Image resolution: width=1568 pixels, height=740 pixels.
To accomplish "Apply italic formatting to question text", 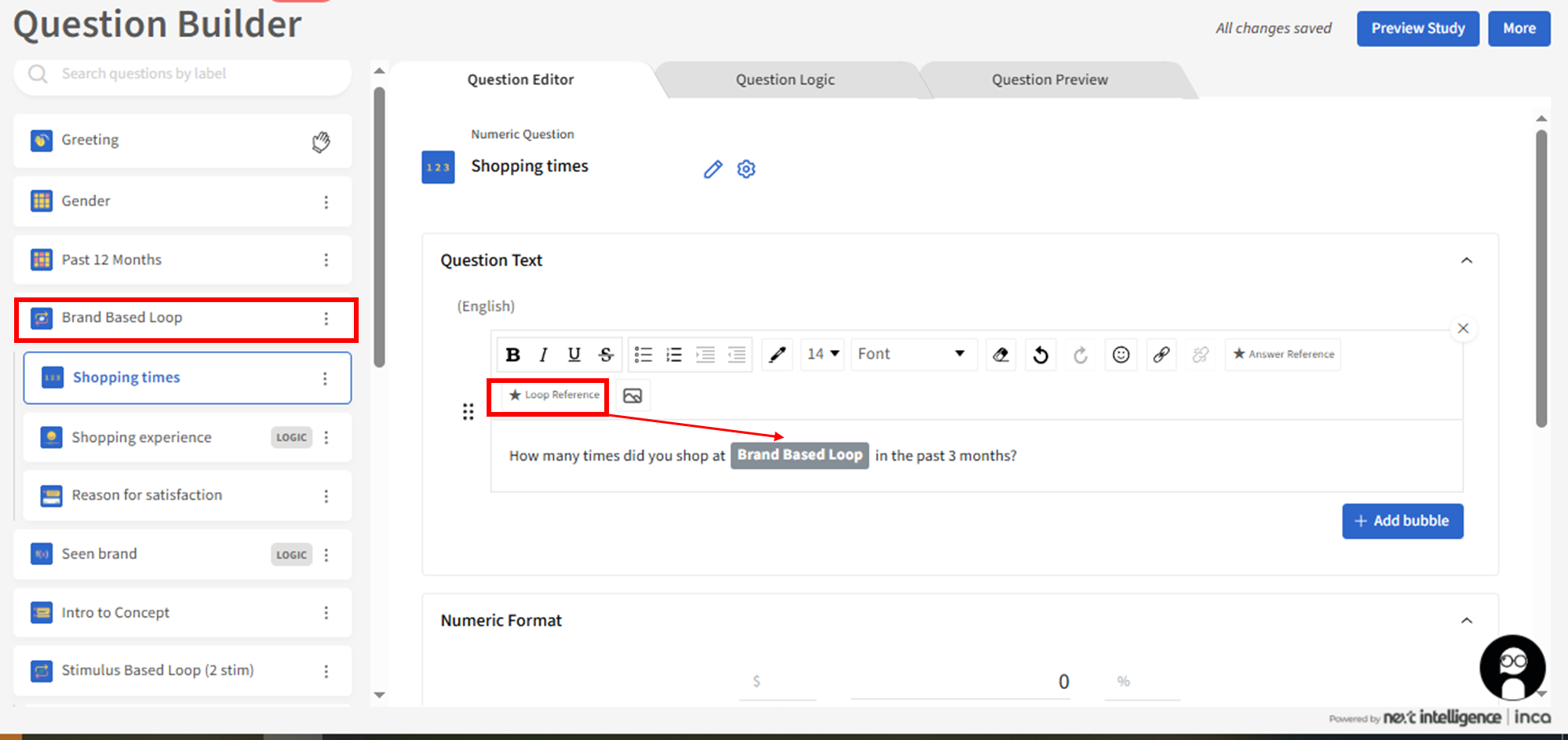I will [543, 355].
